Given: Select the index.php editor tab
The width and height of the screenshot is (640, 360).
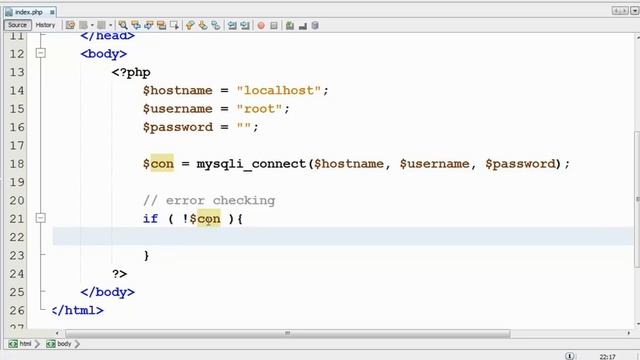Looking at the screenshot, I should tap(29, 12).
